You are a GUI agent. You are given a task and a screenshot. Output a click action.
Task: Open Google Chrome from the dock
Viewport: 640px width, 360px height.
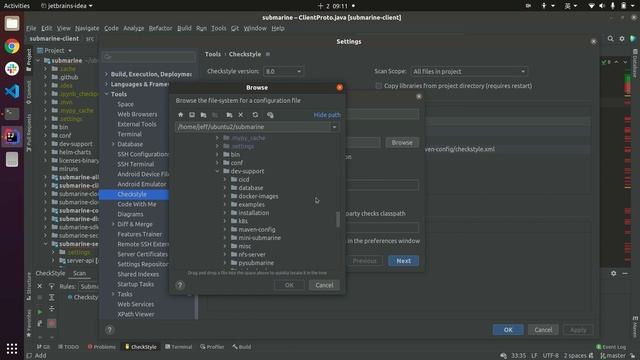(x=12, y=46)
